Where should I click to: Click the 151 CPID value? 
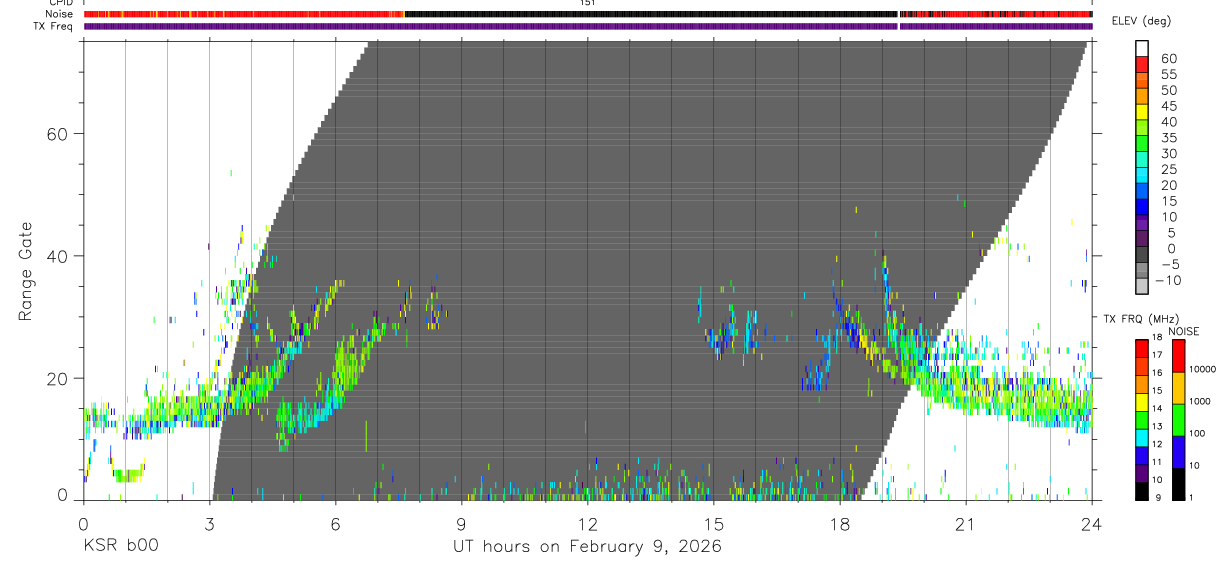click(588, 3)
